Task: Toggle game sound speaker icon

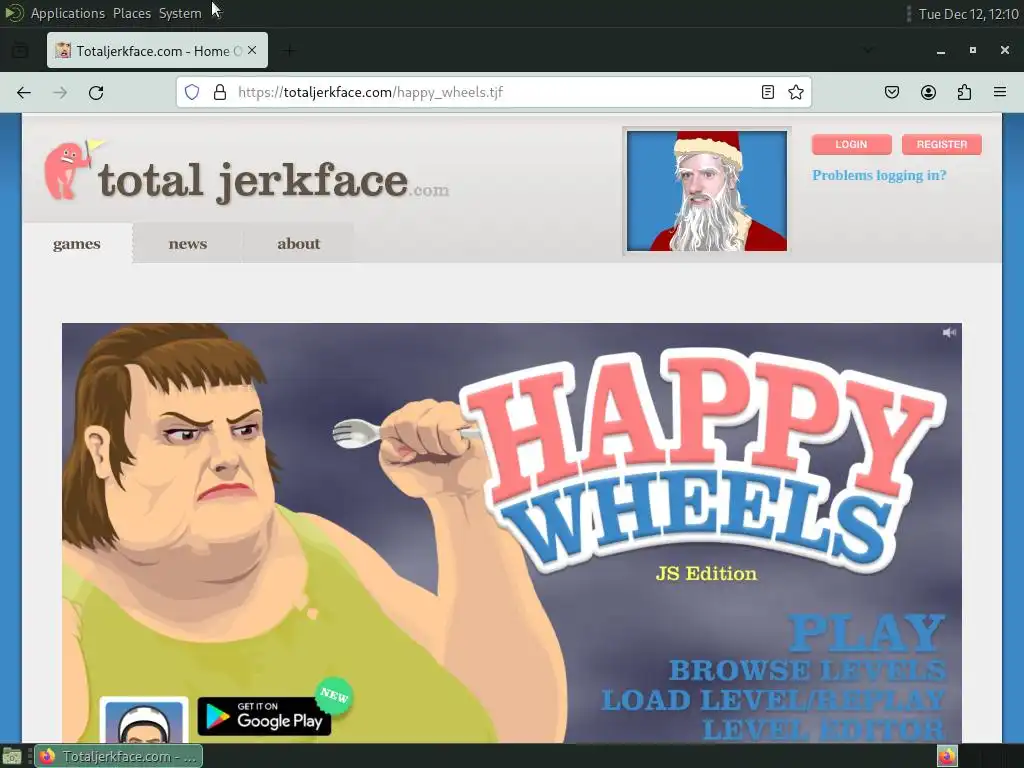Action: [949, 332]
